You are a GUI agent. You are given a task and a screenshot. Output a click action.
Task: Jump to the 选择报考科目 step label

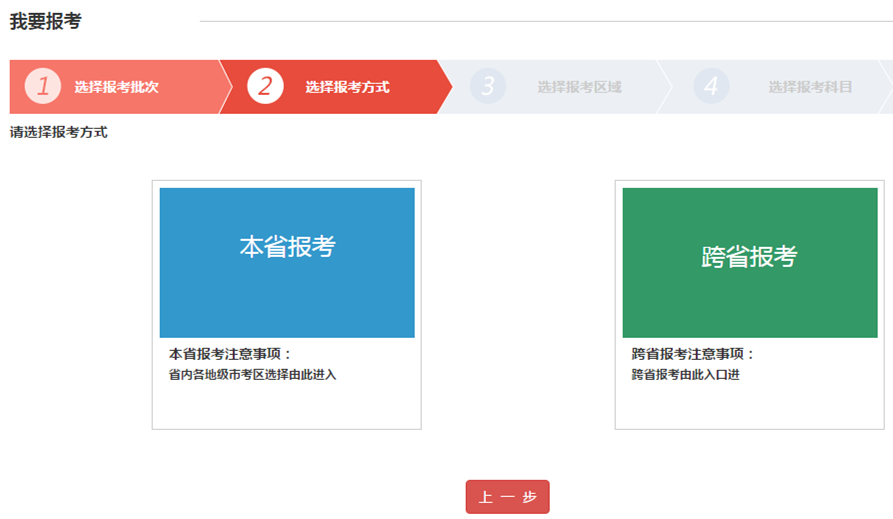[810, 87]
